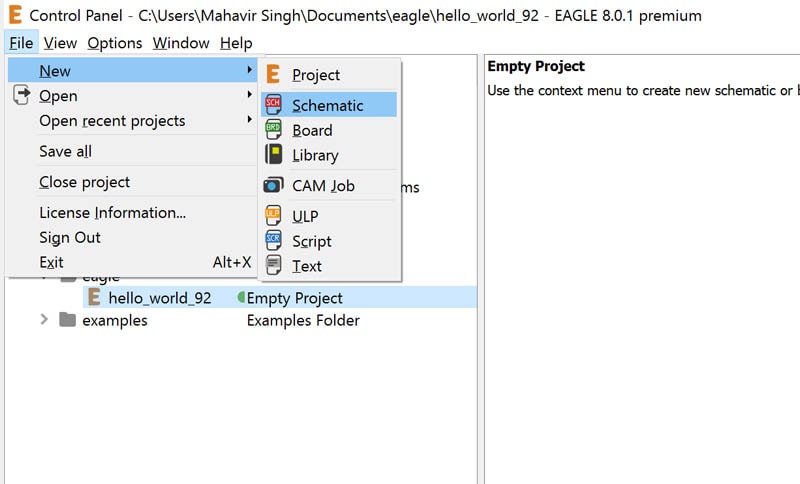Click Save all in File menu
Screen dimensions: 800x484
click(133, 151)
